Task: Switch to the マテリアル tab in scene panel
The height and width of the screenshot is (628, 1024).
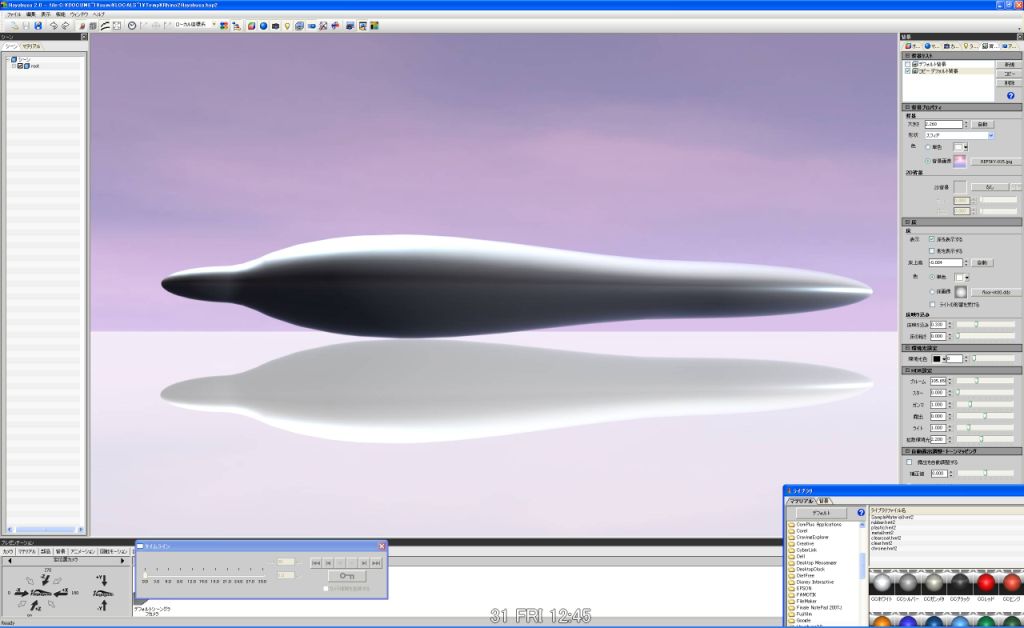Action: point(31,46)
